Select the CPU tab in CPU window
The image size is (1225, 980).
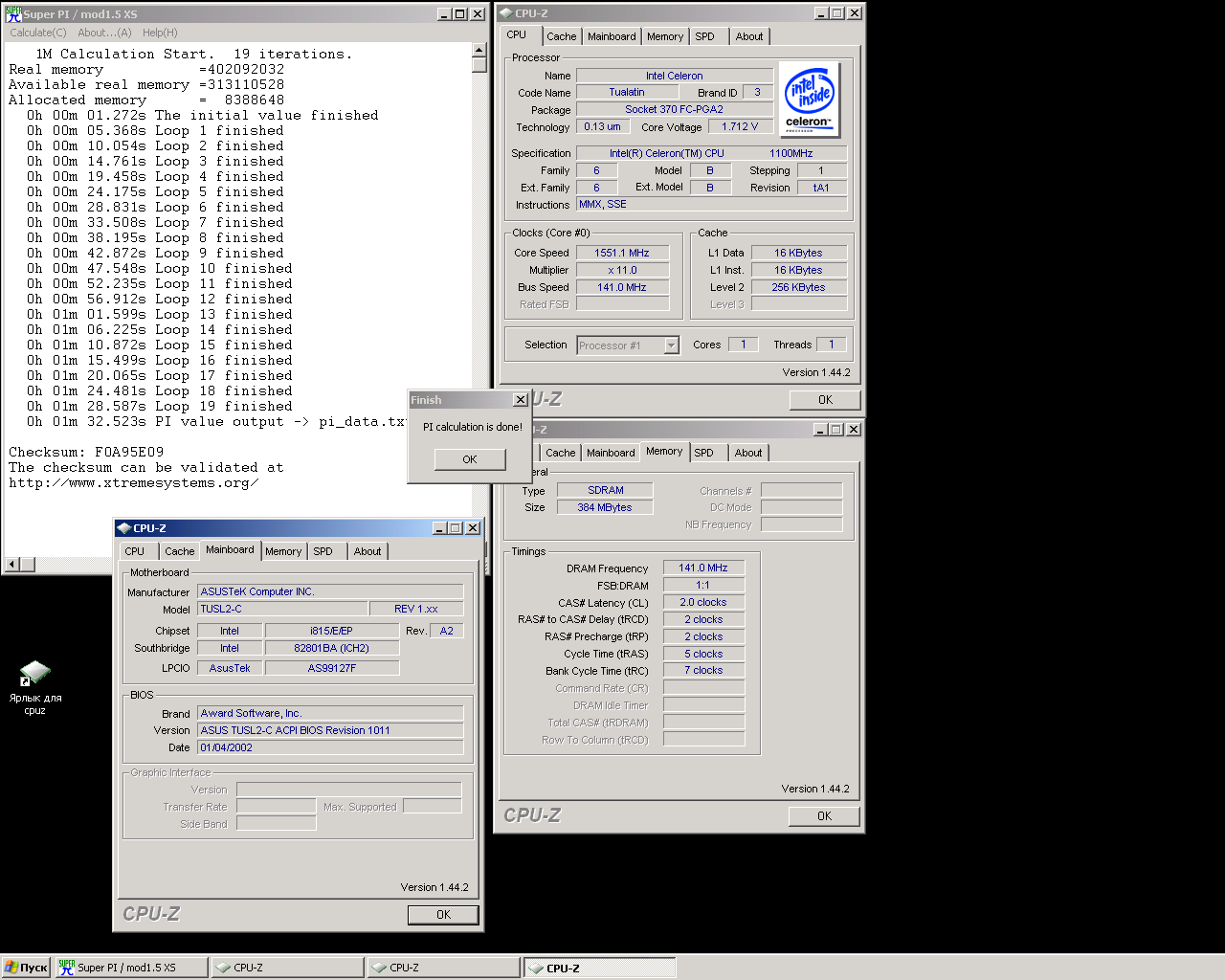pos(517,34)
